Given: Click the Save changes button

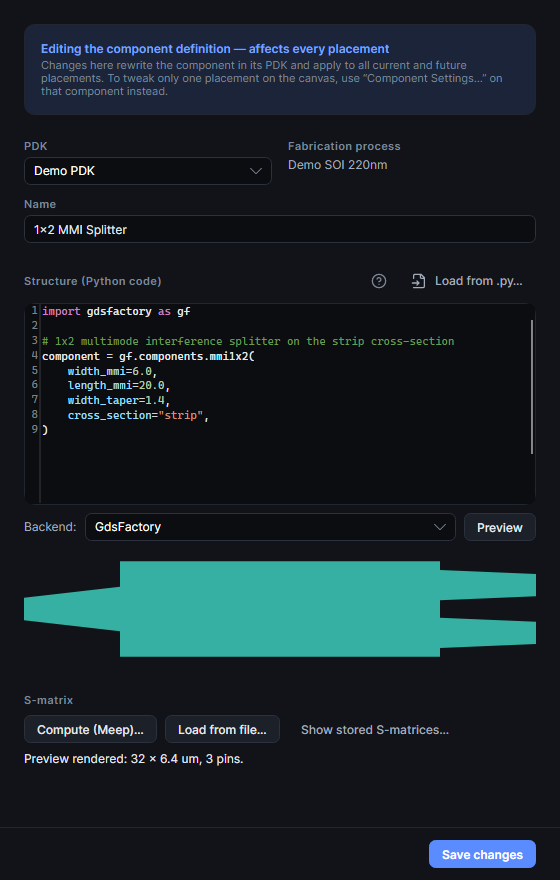Looking at the screenshot, I should pyautogui.click(x=482, y=854).
